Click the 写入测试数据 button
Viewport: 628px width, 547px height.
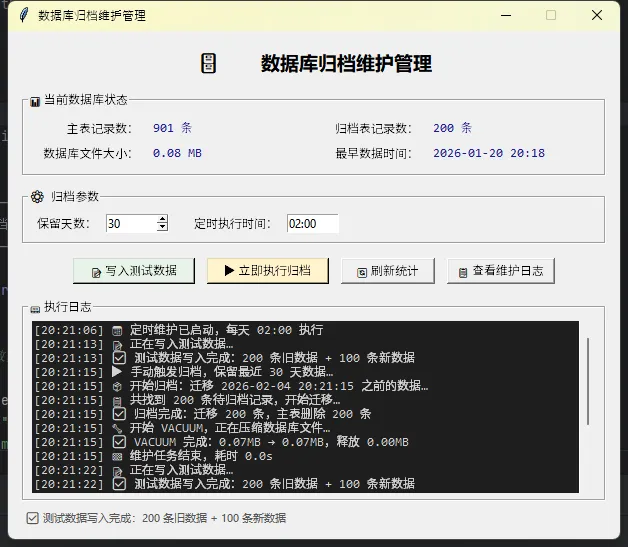tap(134, 271)
